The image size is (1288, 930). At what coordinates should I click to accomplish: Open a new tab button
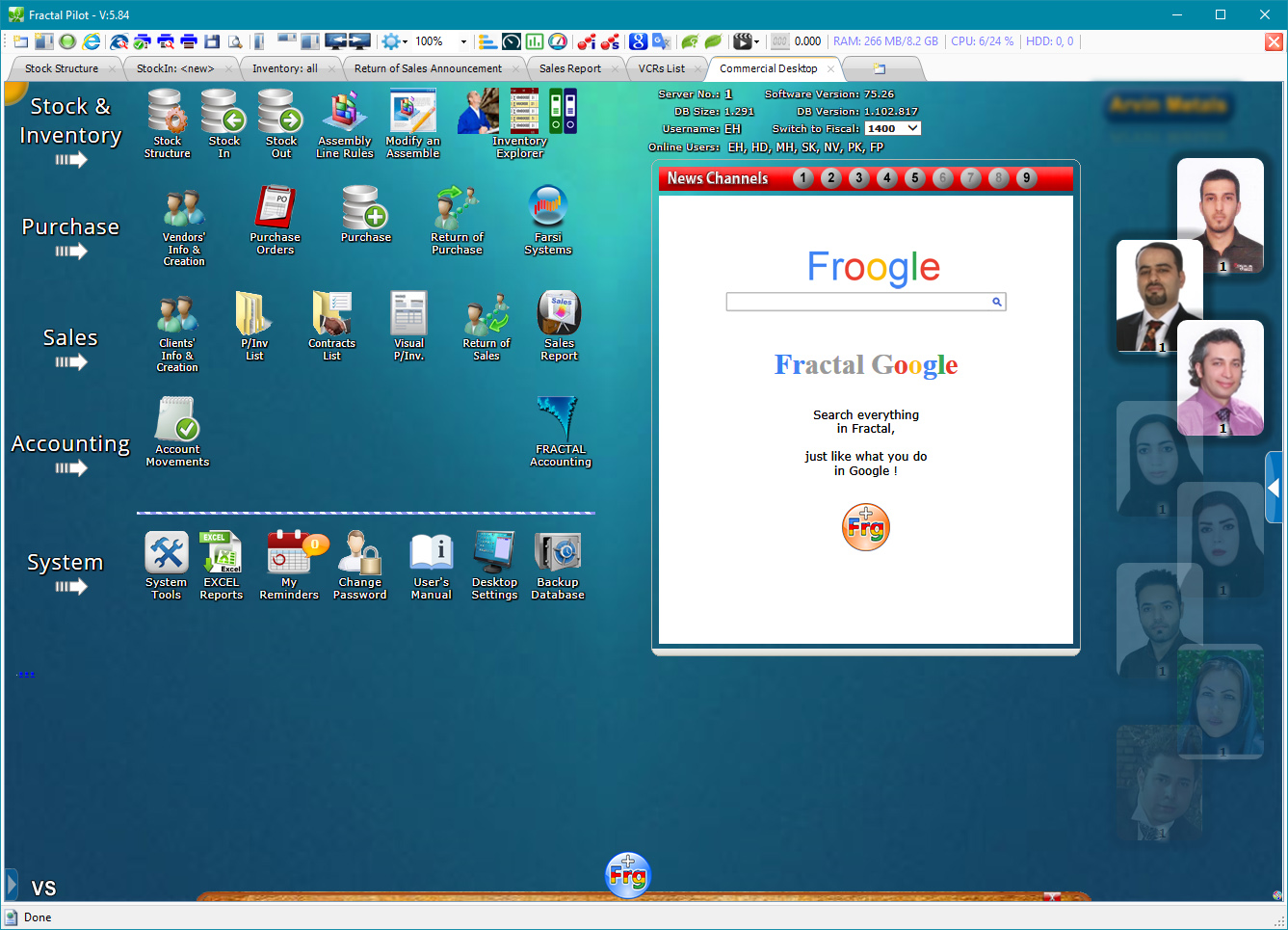coord(879,68)
